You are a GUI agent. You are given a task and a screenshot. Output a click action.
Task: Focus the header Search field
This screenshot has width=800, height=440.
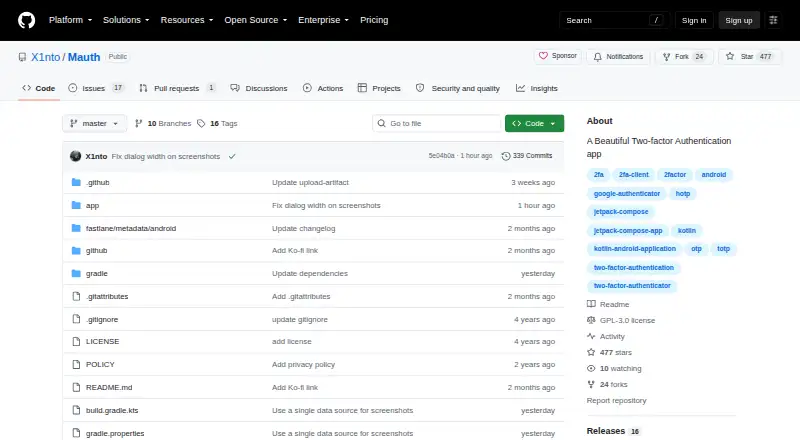614,20
